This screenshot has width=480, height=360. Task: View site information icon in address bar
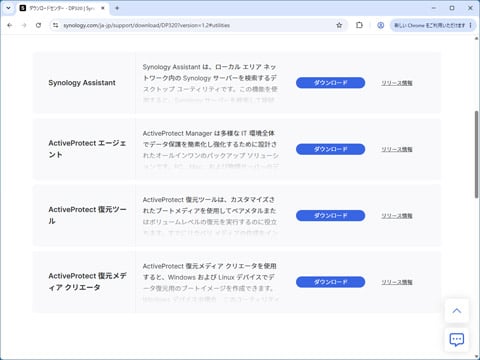pyautogui.click(x=55, y=25)
